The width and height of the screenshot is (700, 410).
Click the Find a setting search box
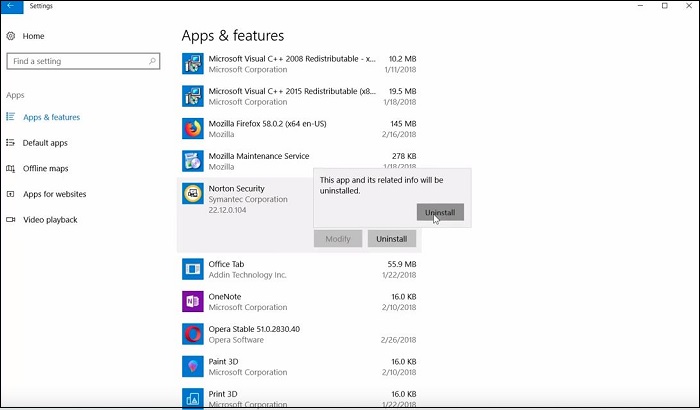80,61
